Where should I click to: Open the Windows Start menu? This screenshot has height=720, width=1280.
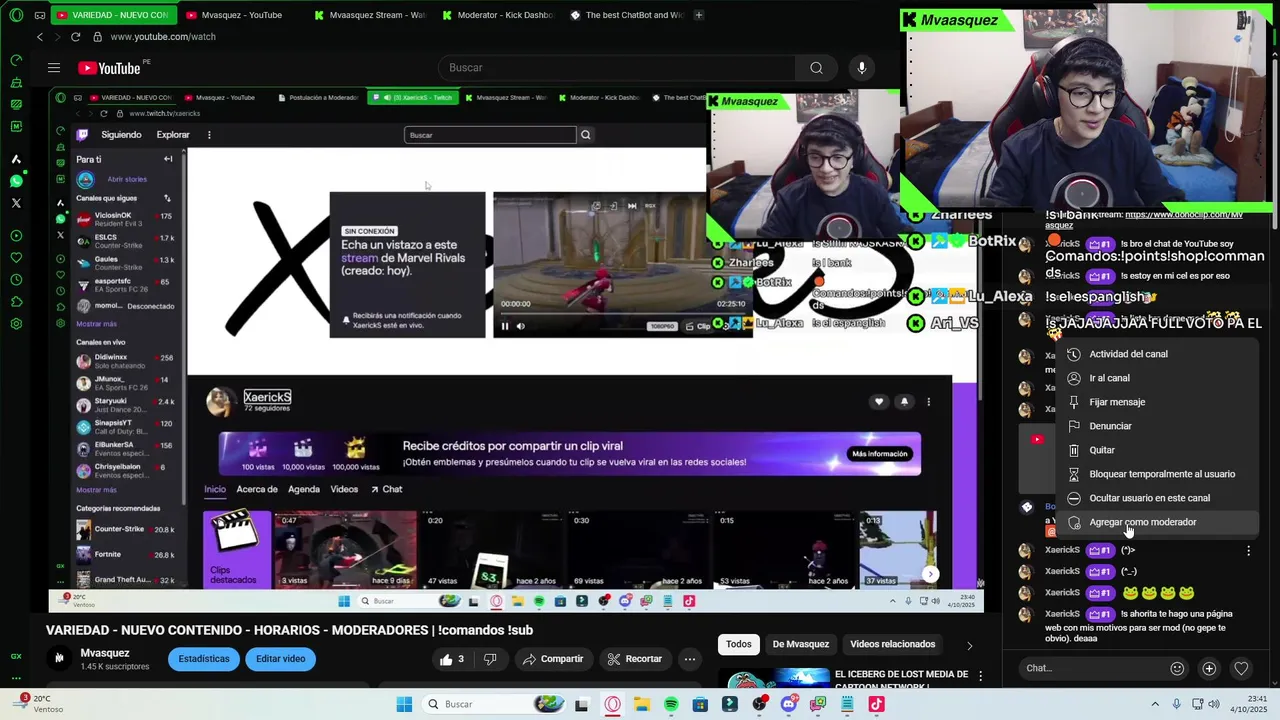point(404,704)
